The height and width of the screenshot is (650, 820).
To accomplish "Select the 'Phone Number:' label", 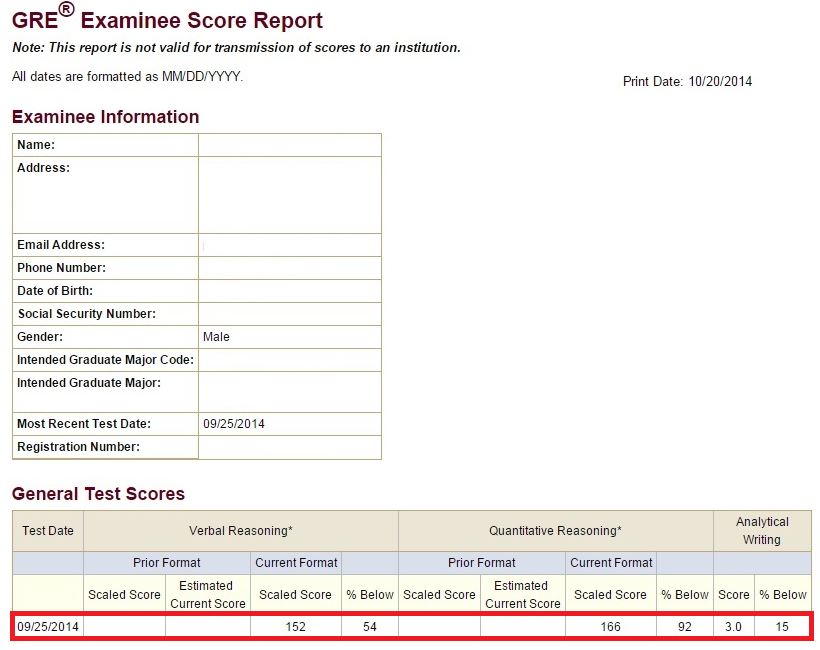I will [x=62, y=268].
